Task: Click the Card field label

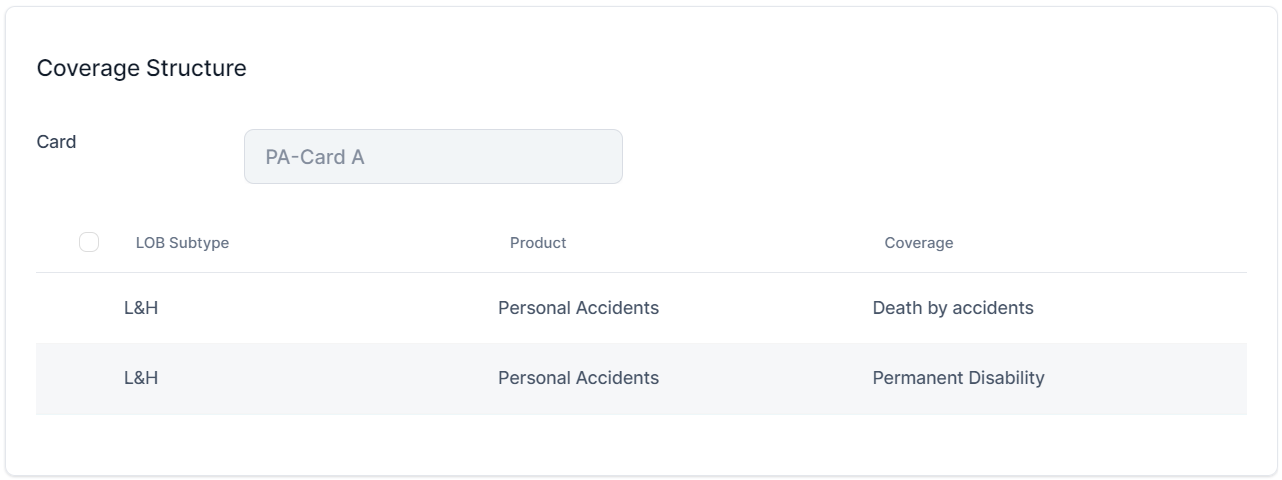Action: pyautogui.click(x=56, y=142)
